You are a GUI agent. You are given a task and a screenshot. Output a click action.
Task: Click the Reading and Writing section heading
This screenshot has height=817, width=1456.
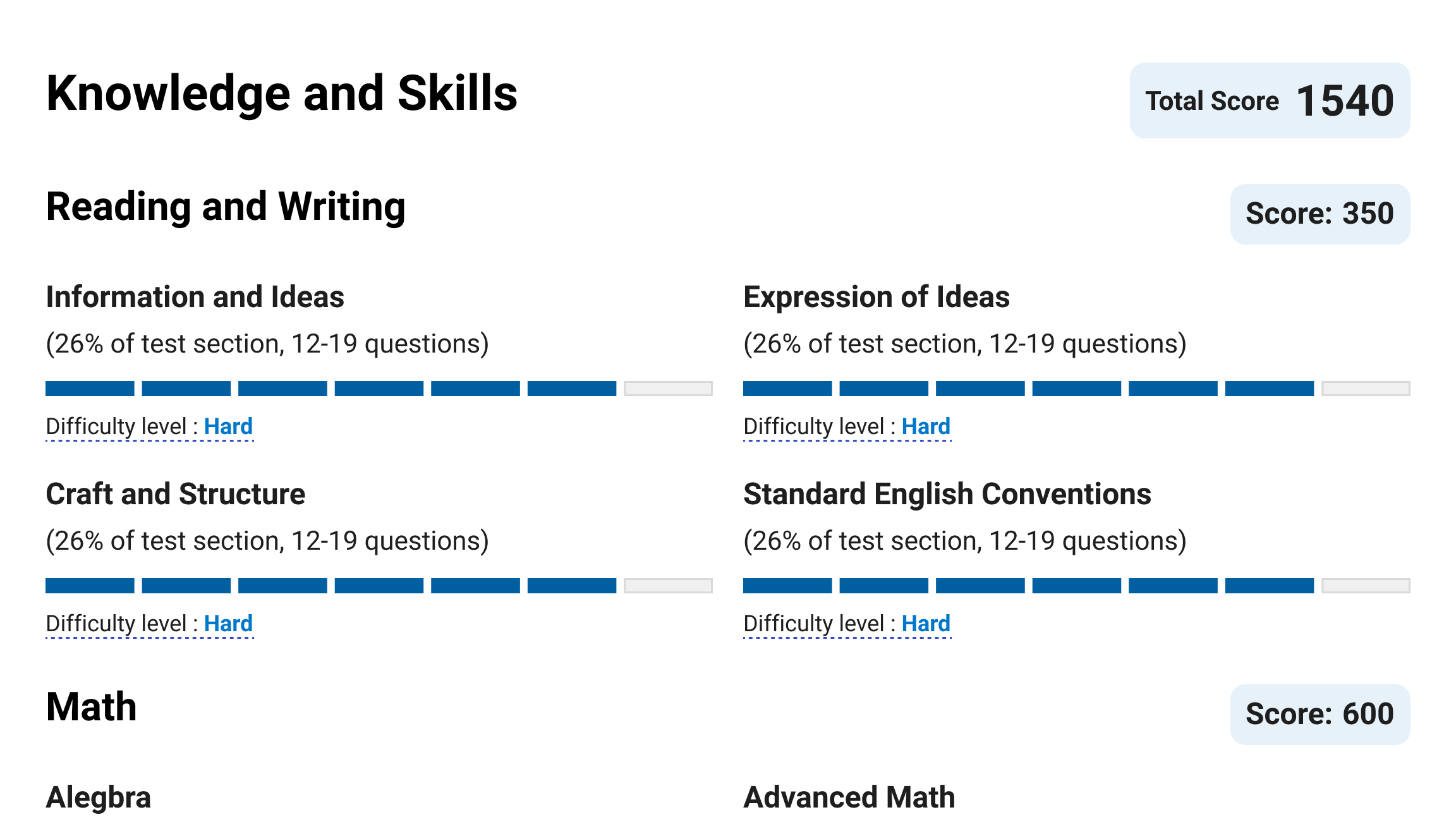(226, 207)
